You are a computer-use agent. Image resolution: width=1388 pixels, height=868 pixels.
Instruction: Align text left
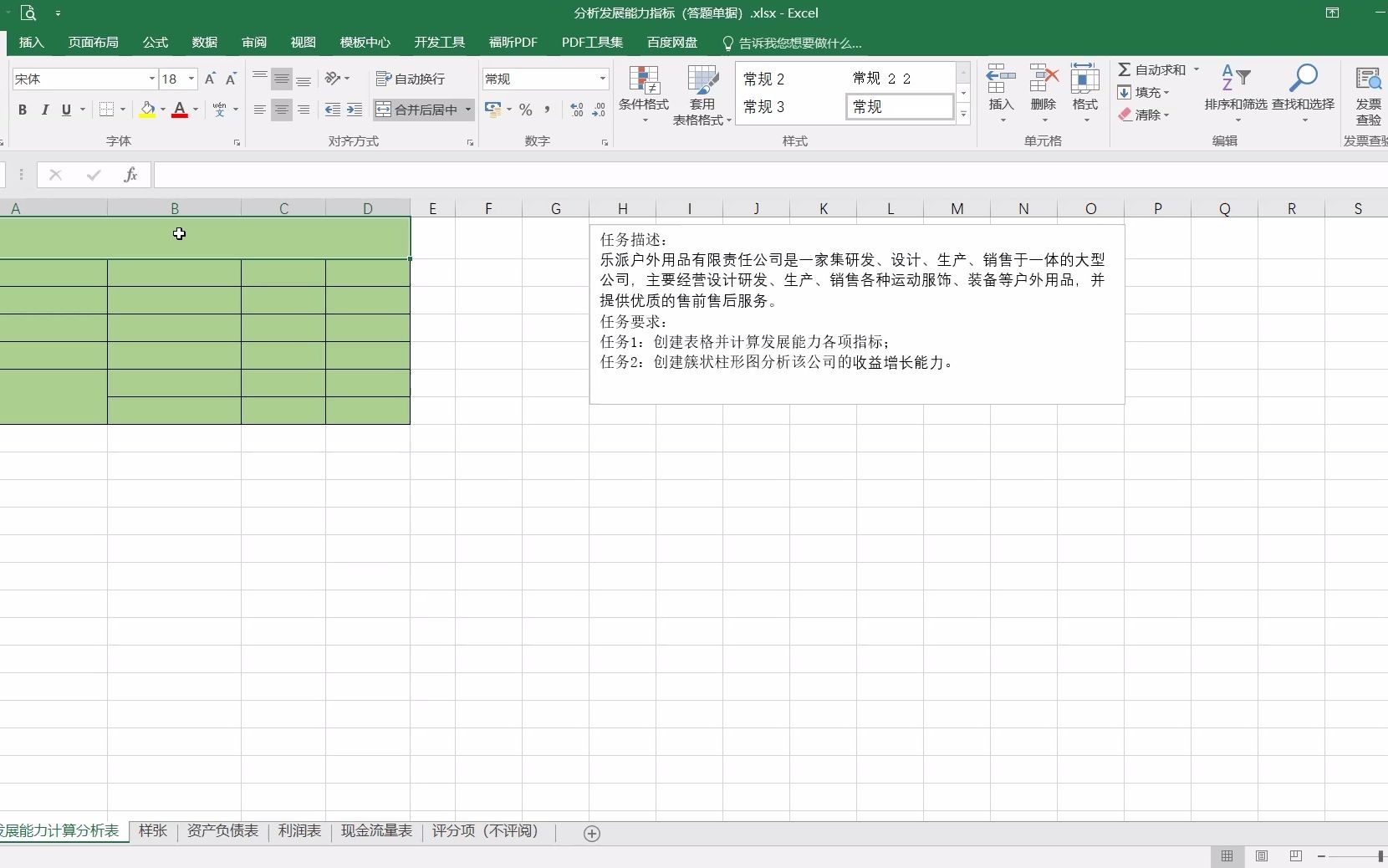click(x=260, y=110)
